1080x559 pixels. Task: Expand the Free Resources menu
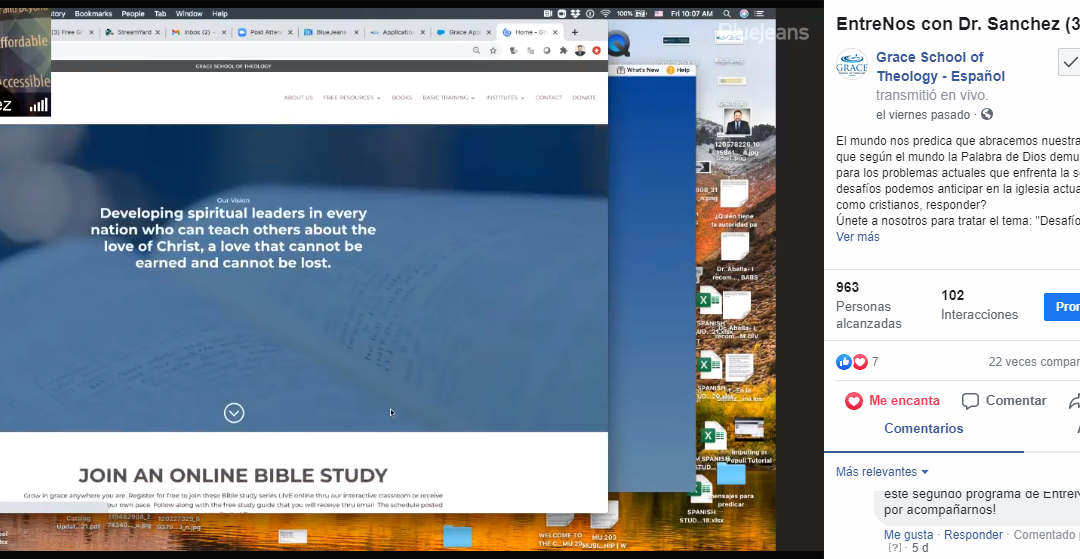pyautogui.click(x=351, y=98)
